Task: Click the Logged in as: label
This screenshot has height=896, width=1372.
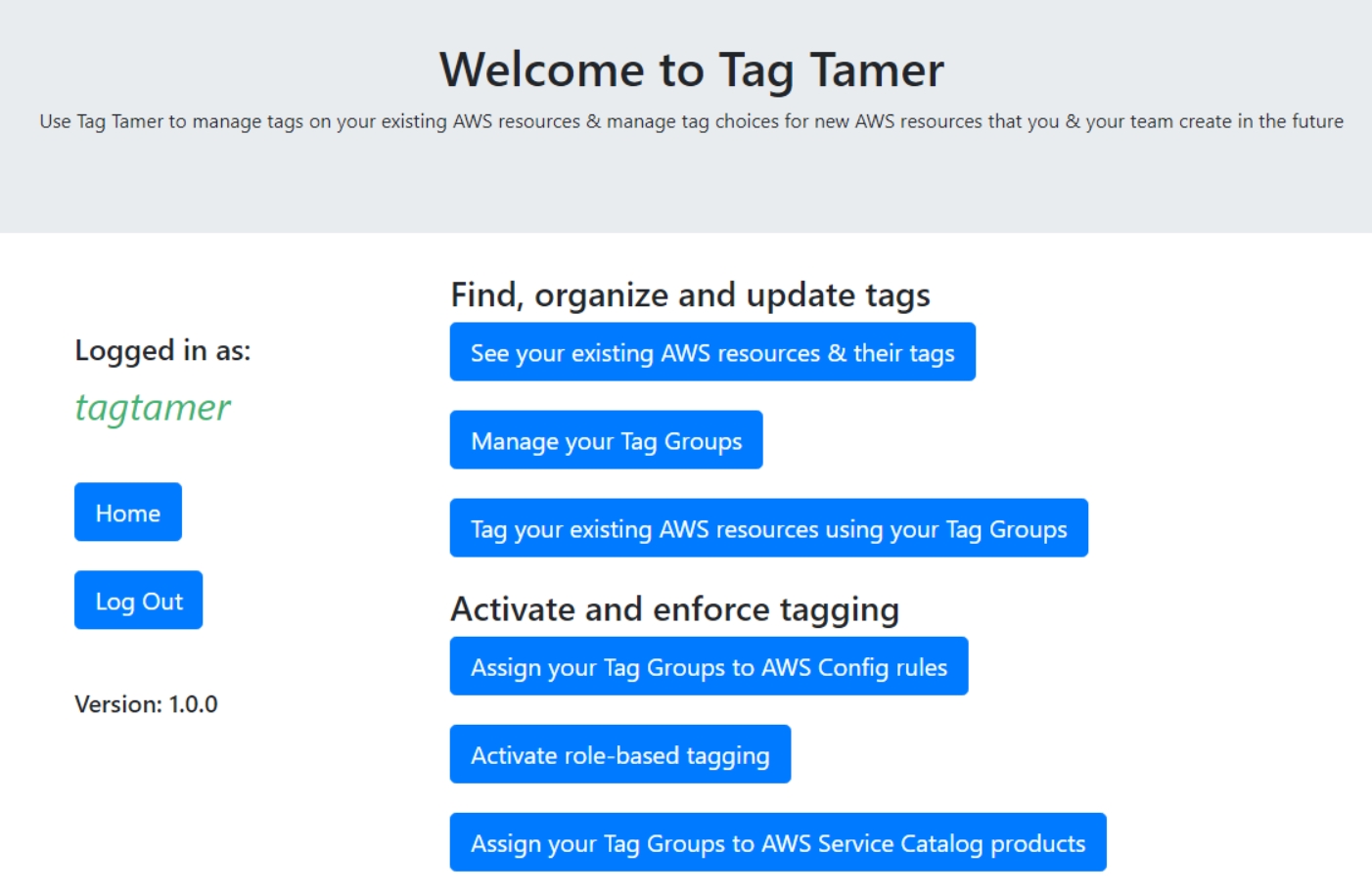Action: coord(162,350)
